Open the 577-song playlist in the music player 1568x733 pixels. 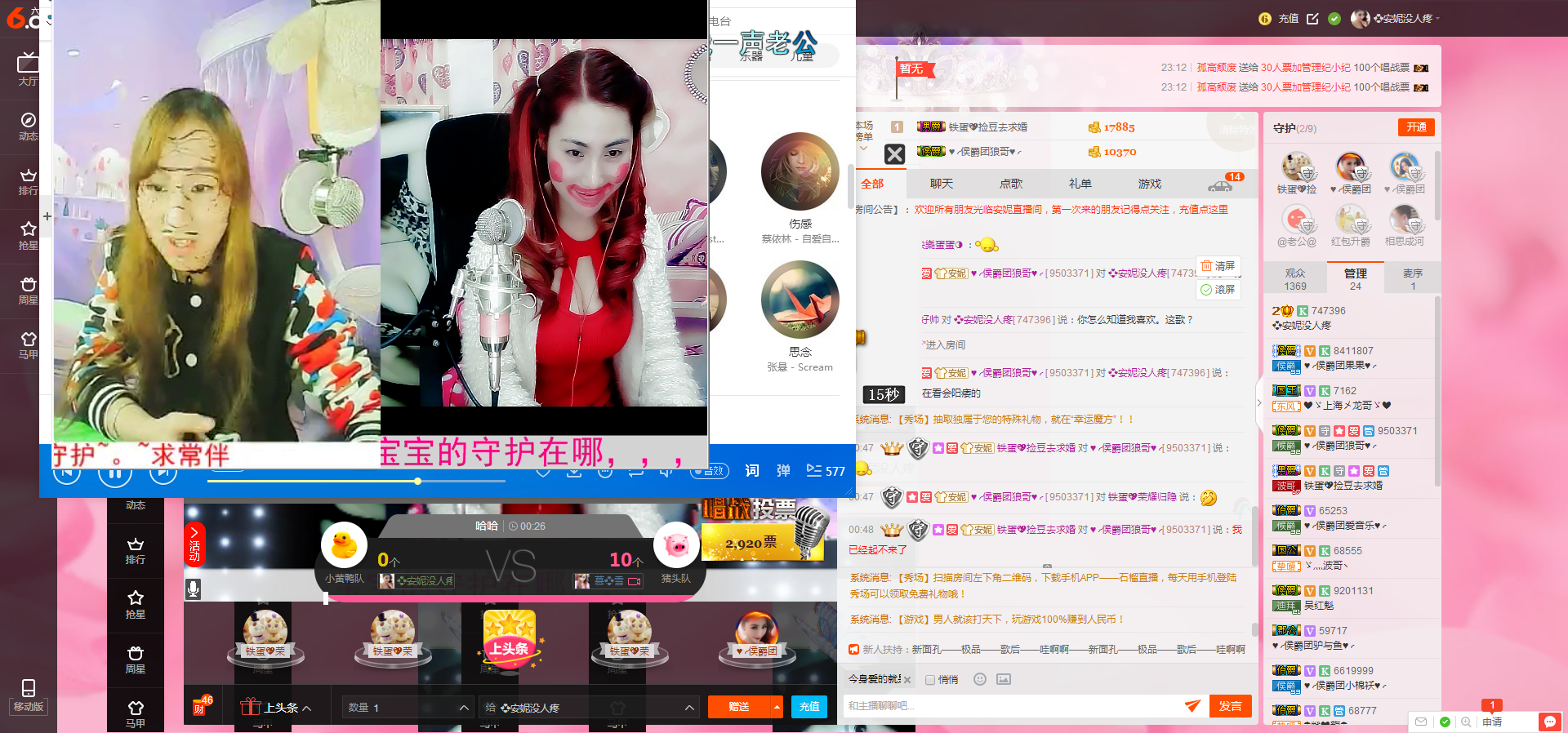(x=826, y=471)
